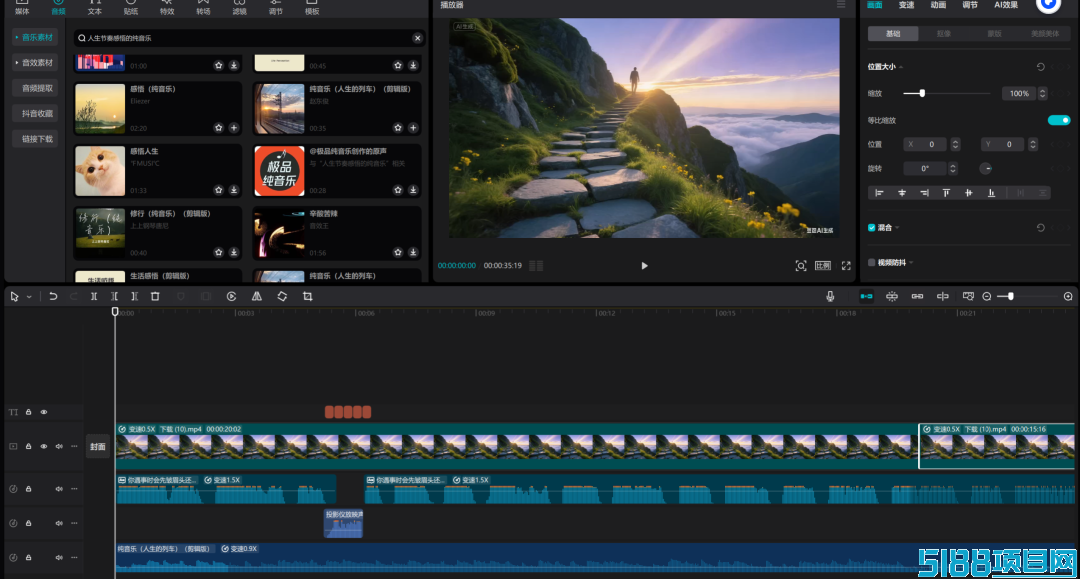Screen dimensions: 1080x579
Task: Open the selection tool dropdown arrow
Action: (29, 297)
